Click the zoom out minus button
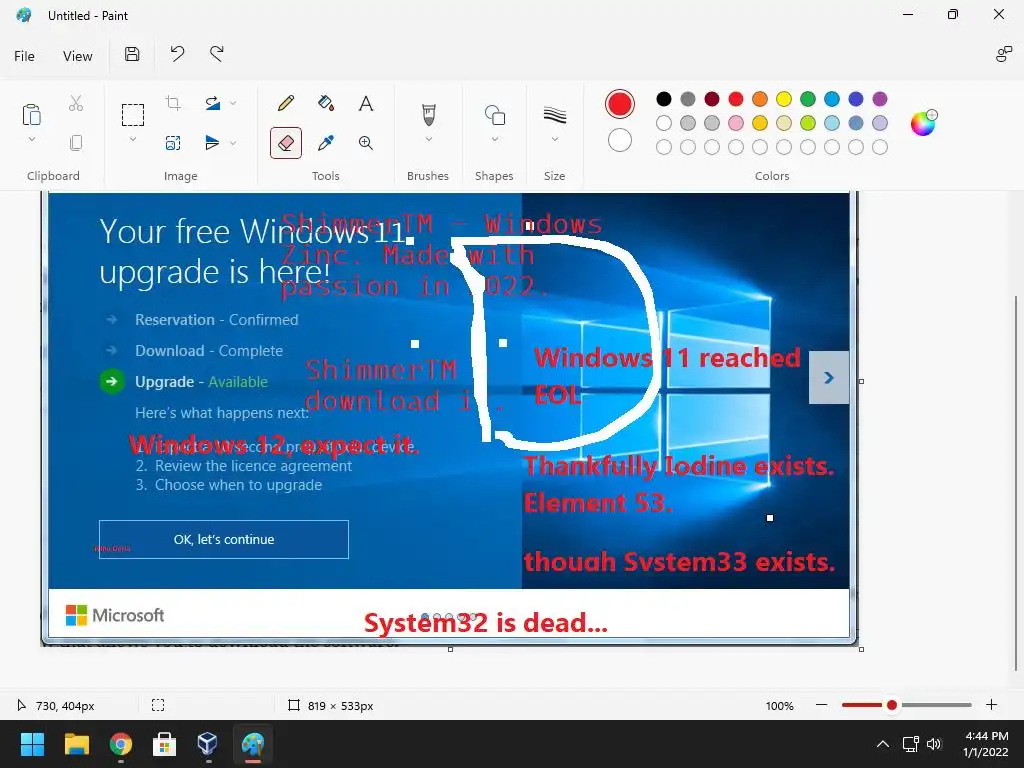This screenshot has width=1024, height=768. coord(822,705)
